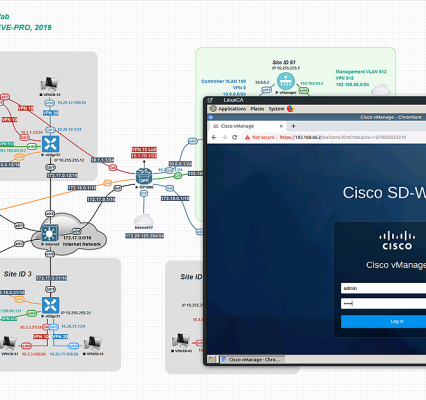Click the Site ID 51 heading
The image size is (426, 400).
coord(284,62)
